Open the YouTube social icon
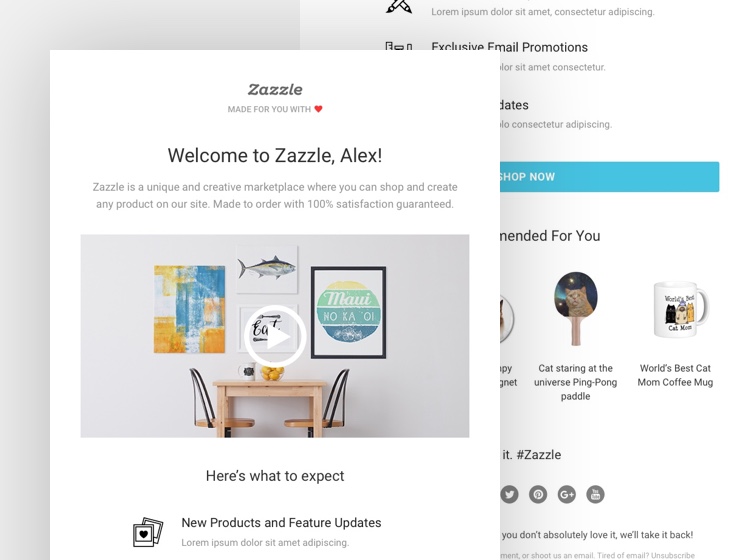Screen dimensions: 750x560 coord(596,494)
